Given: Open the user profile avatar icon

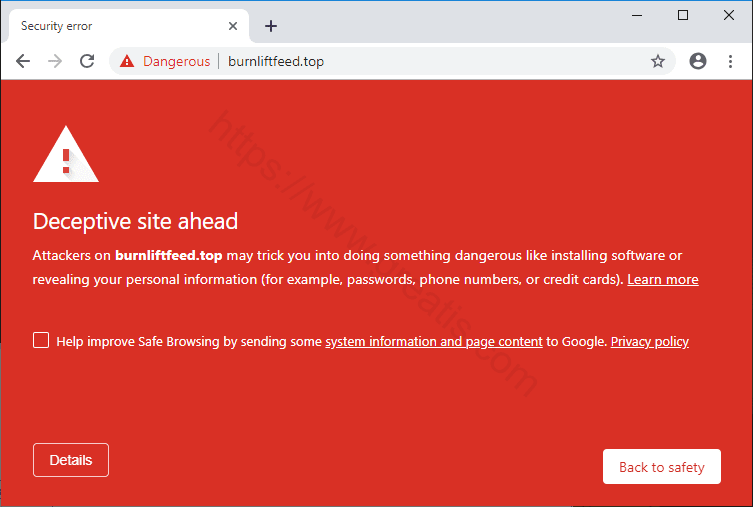Looking at the screenshot, I should click(698, 61).
